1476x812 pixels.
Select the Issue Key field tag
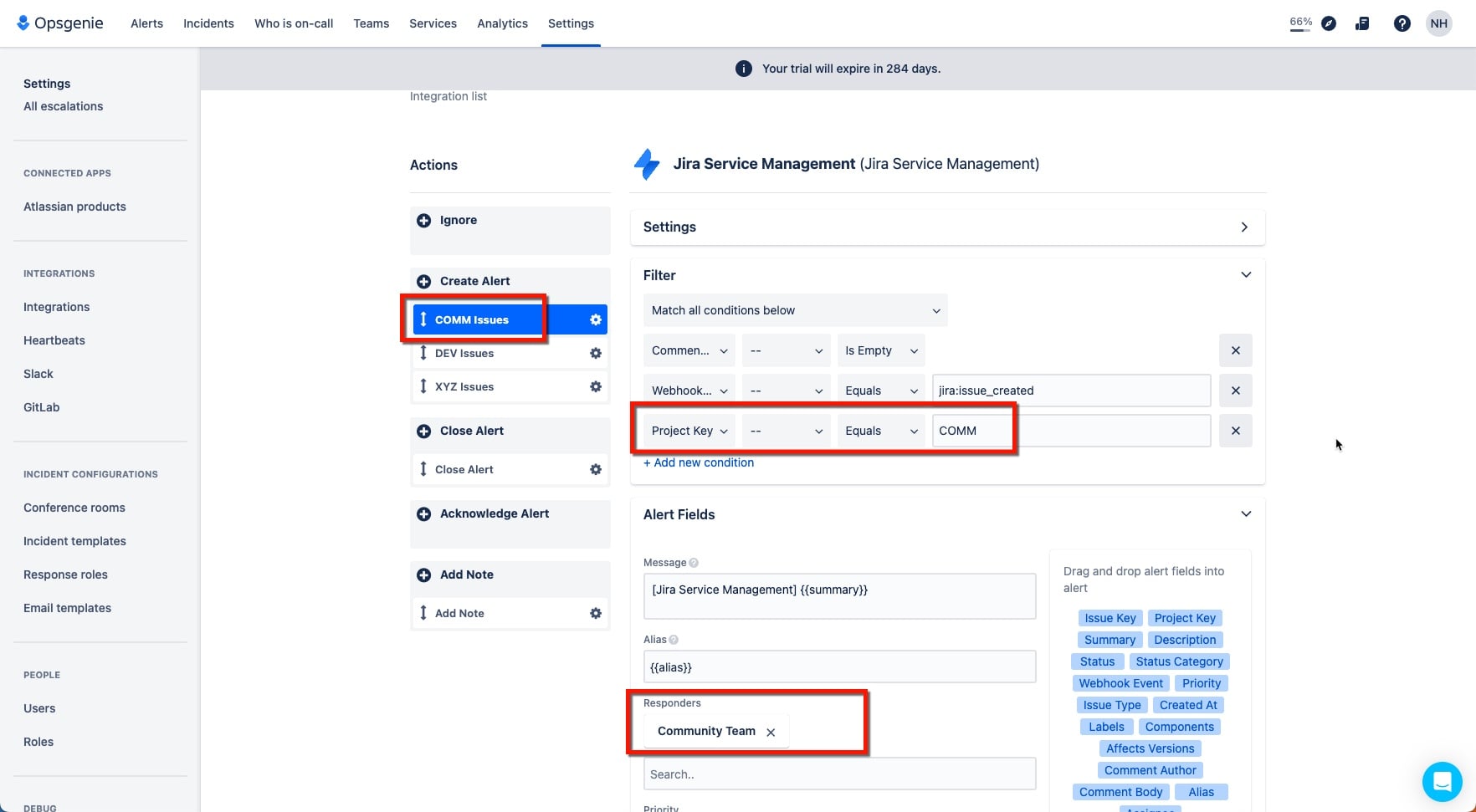pos(1110,618)
